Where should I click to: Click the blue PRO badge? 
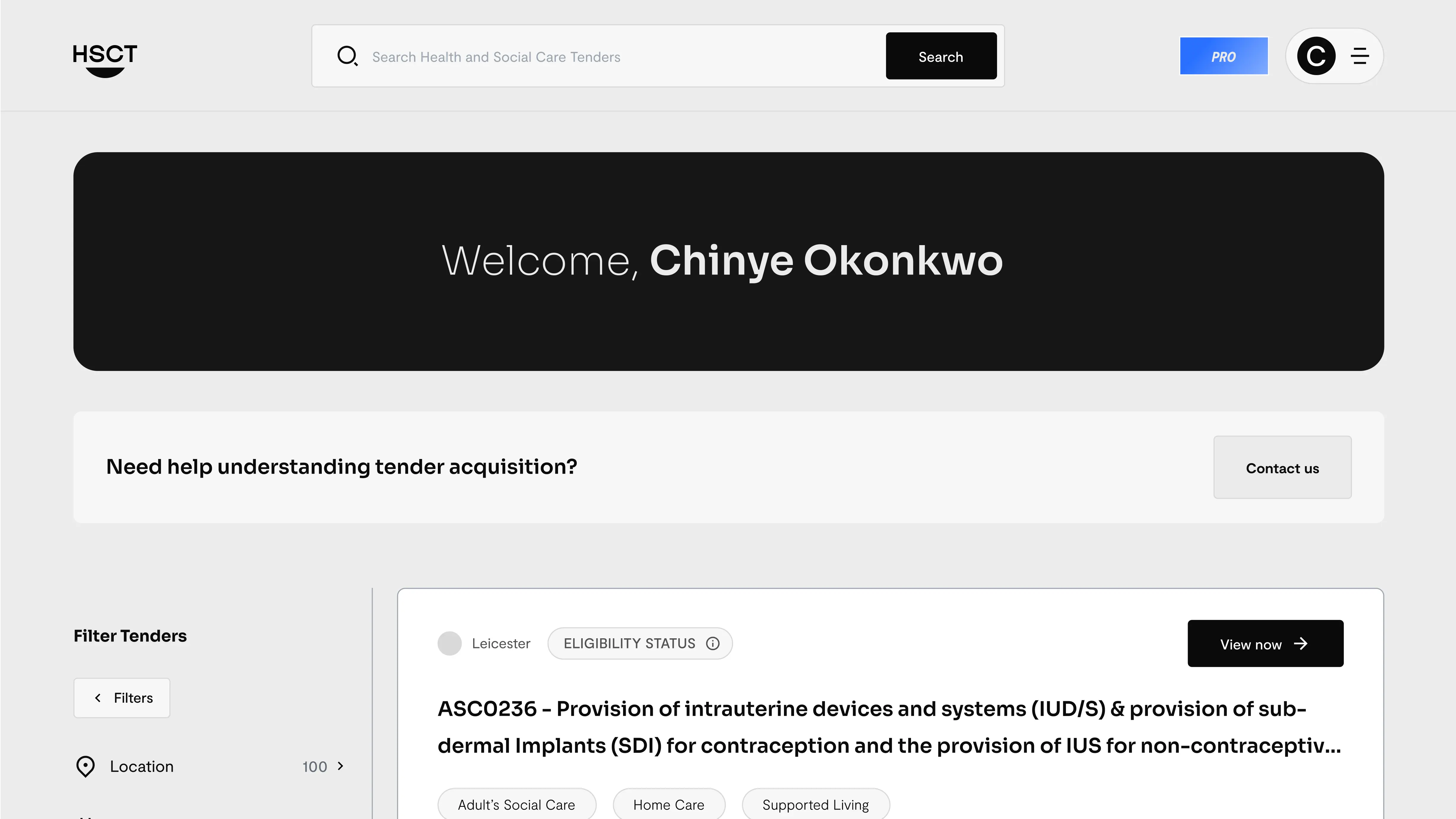1224,56
